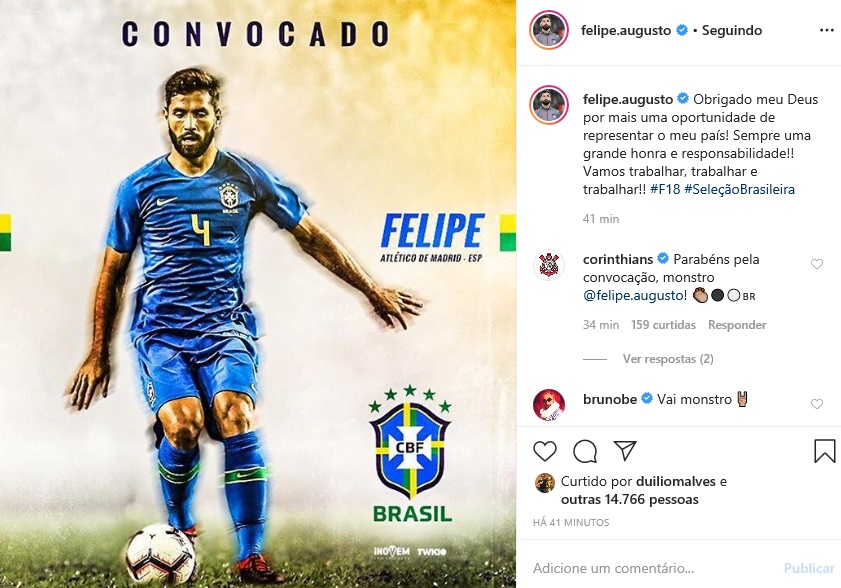Like brunobe's comment with small heart
Viewport: 841px width, 588px height.
click(816, 404)
